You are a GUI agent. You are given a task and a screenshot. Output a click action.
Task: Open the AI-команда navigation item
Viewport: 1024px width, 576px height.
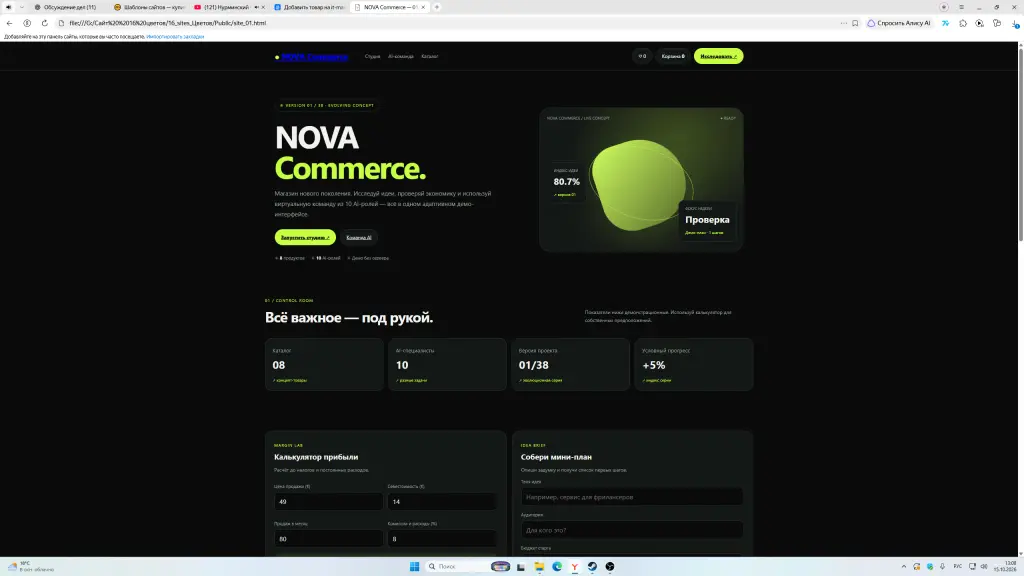pos(400,56)
